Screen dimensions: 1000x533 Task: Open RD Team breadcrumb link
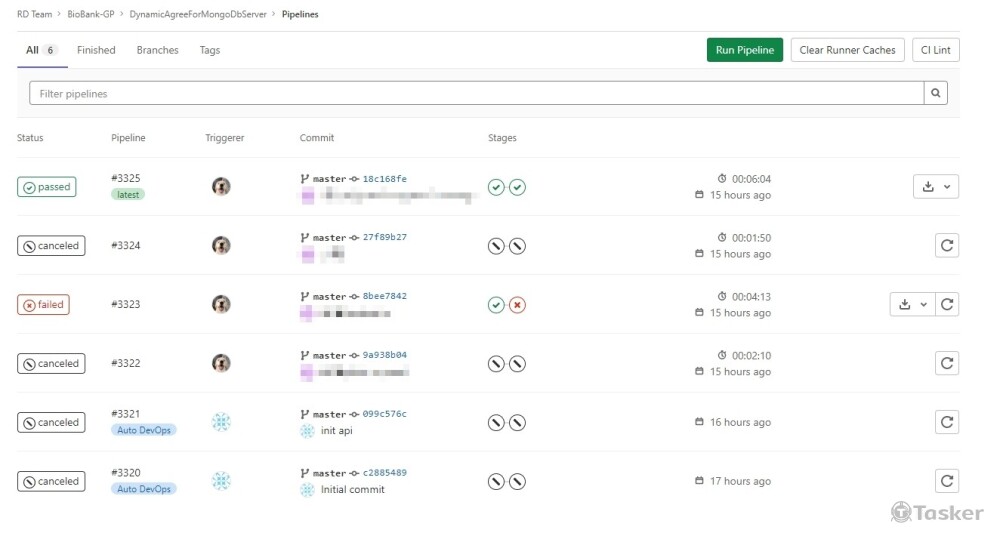click(x=34, y=14)
